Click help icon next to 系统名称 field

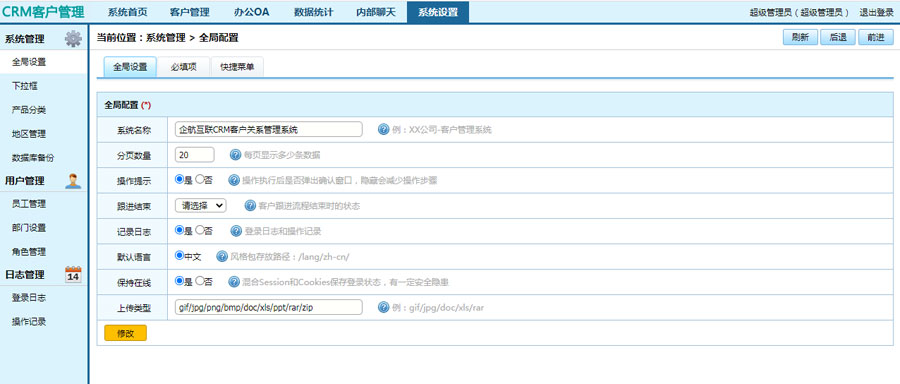tap(383, 129)
